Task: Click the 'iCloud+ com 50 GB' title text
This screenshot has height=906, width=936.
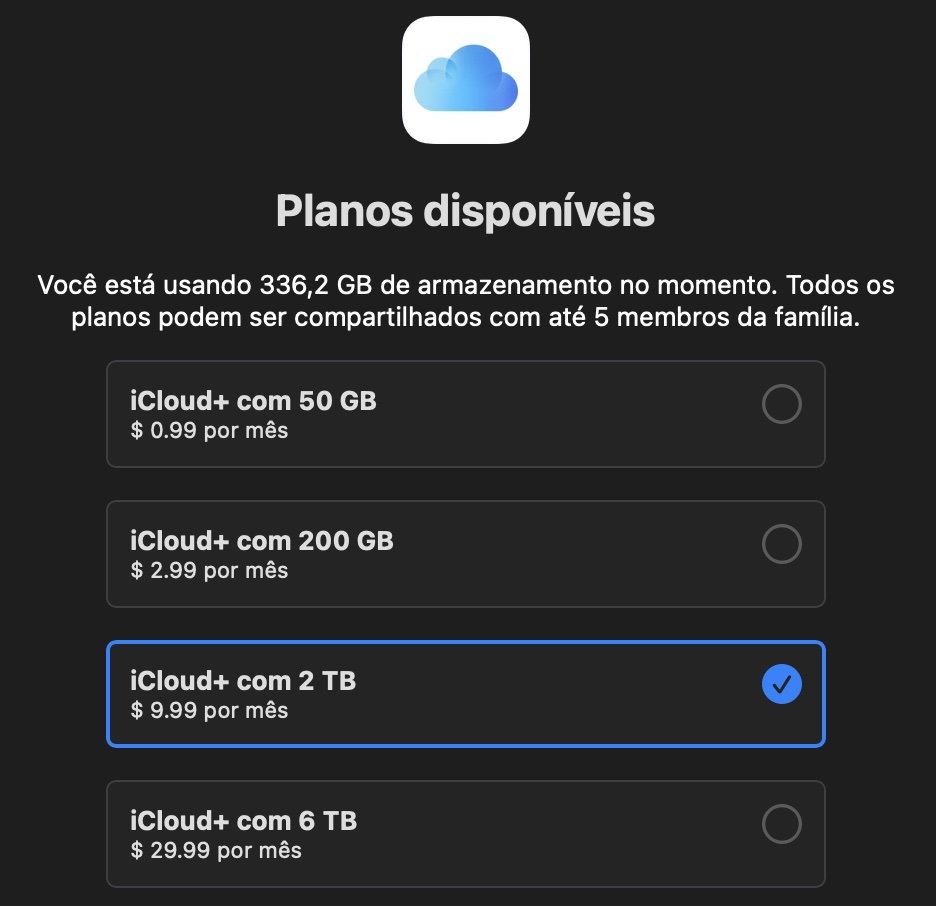Action: [x=255, y=400]
